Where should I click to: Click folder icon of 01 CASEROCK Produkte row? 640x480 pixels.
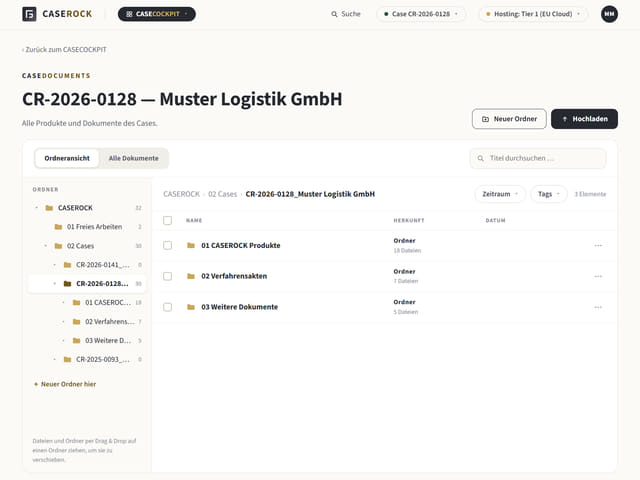tap(191, 245)
